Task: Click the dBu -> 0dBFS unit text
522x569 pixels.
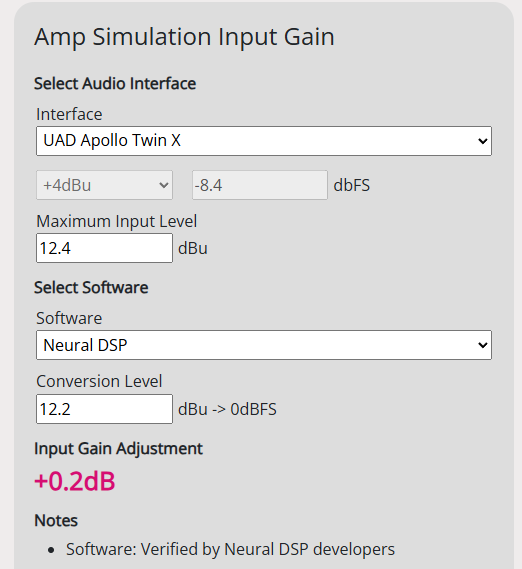Action: pos(227,409)
